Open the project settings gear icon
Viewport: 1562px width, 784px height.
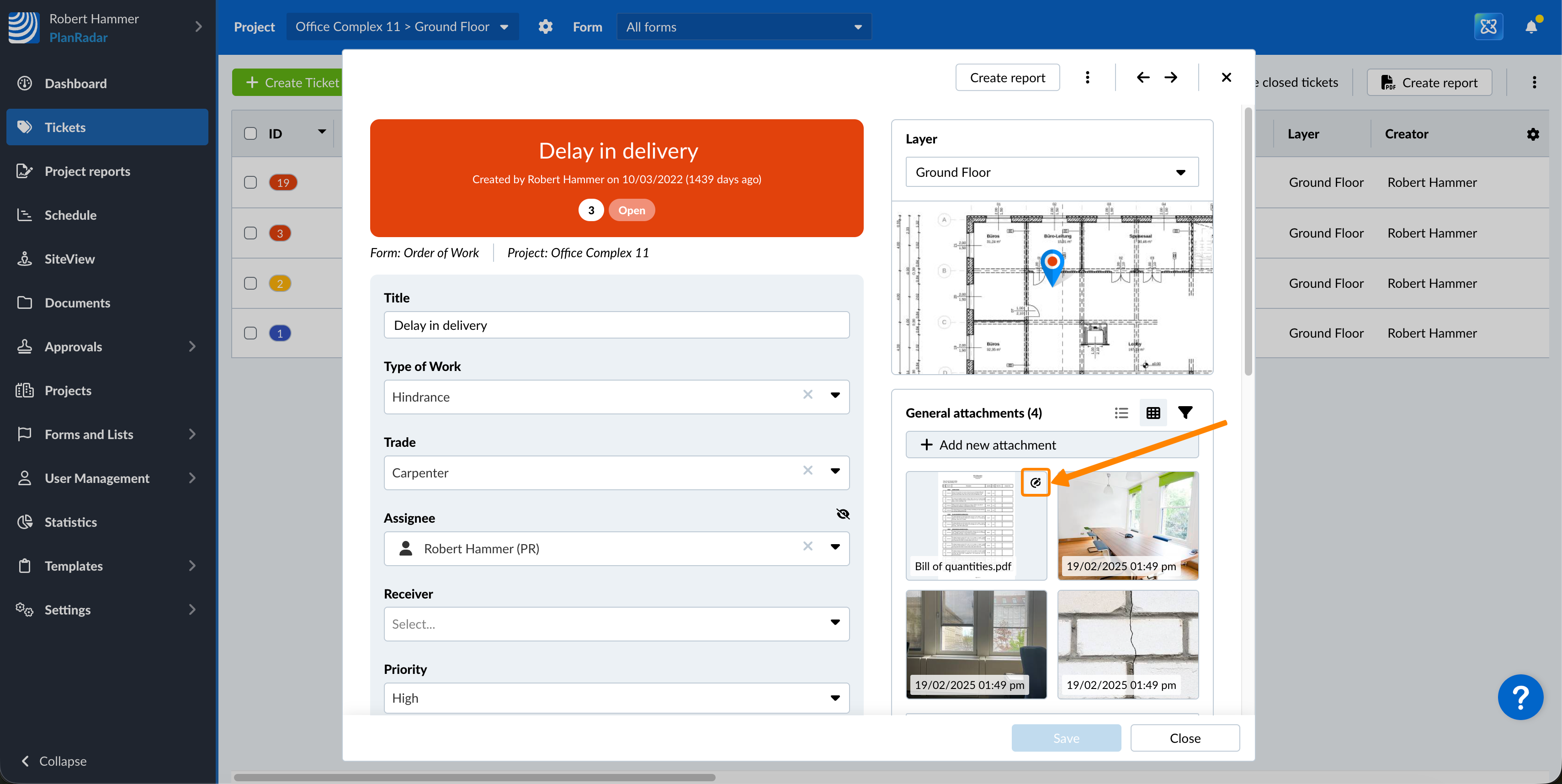pos(545,26)
